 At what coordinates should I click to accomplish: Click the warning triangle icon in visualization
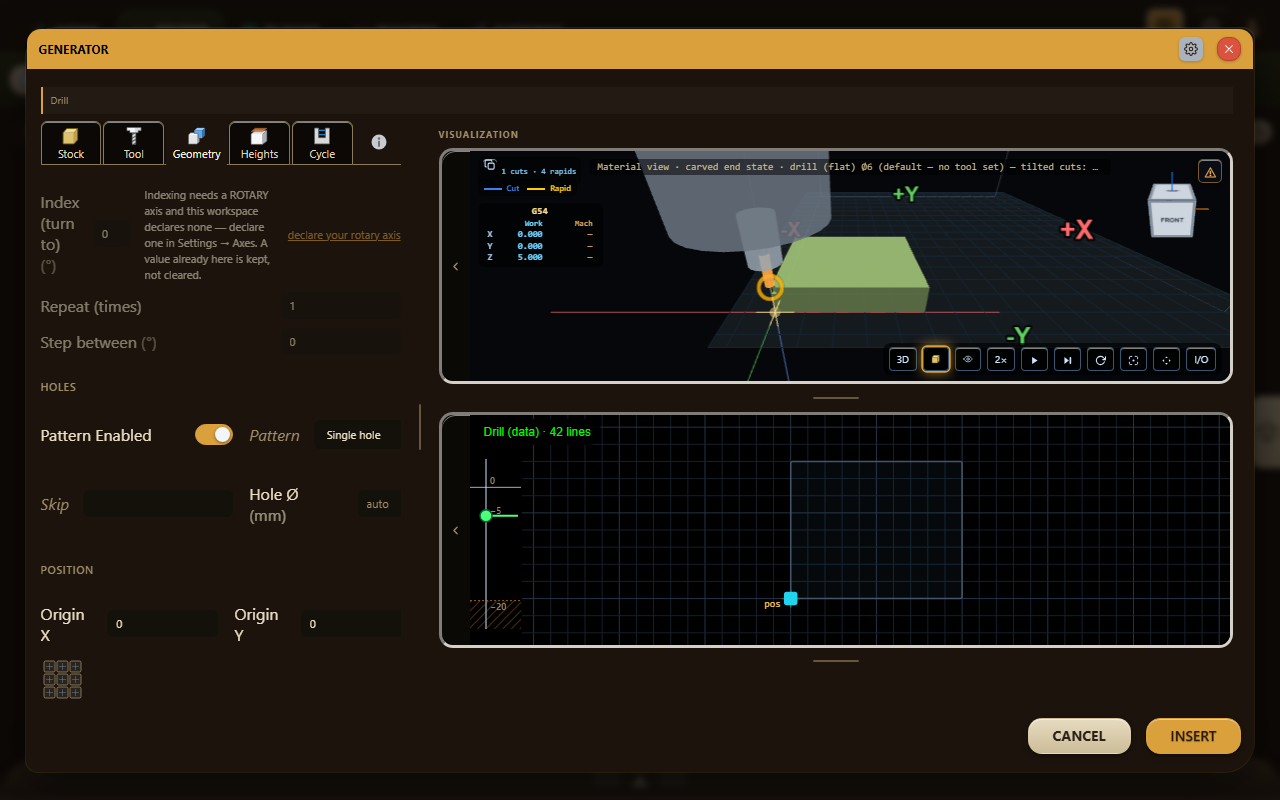tap(1210, 172)
